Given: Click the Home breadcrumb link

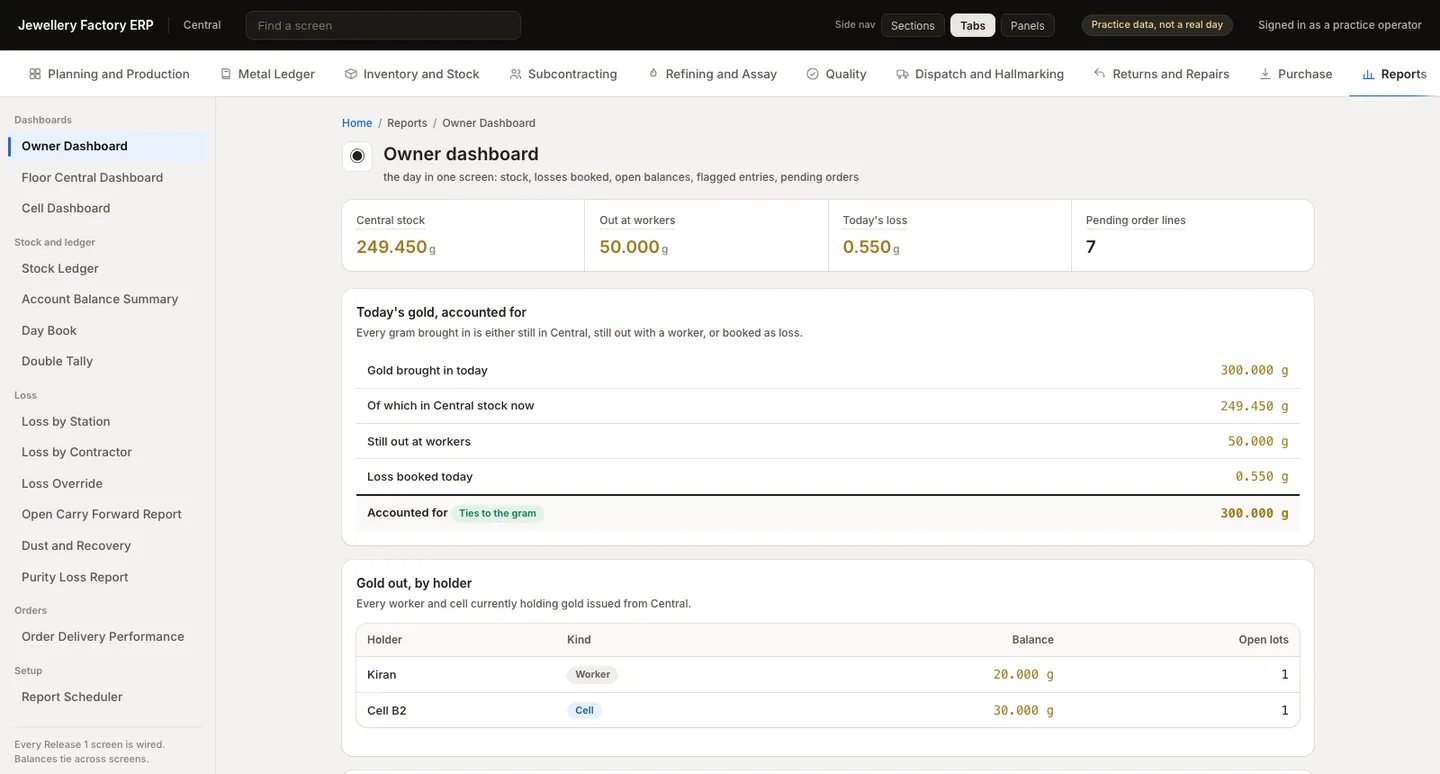Looking at the screenshot, I should [357, 123].
